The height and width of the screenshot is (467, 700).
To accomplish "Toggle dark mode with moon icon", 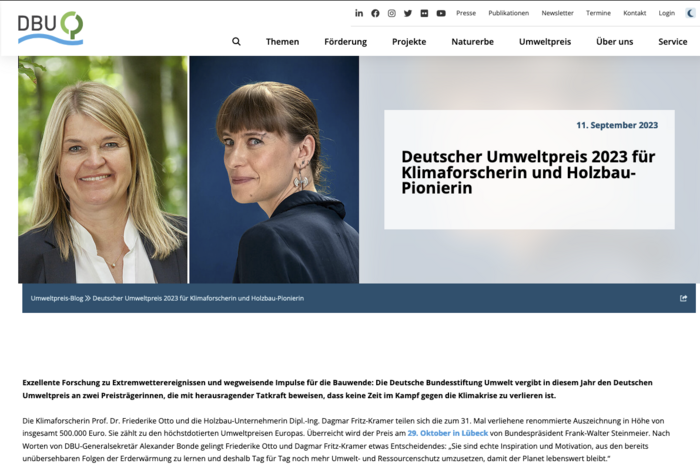I will click(x=690, y=13).
